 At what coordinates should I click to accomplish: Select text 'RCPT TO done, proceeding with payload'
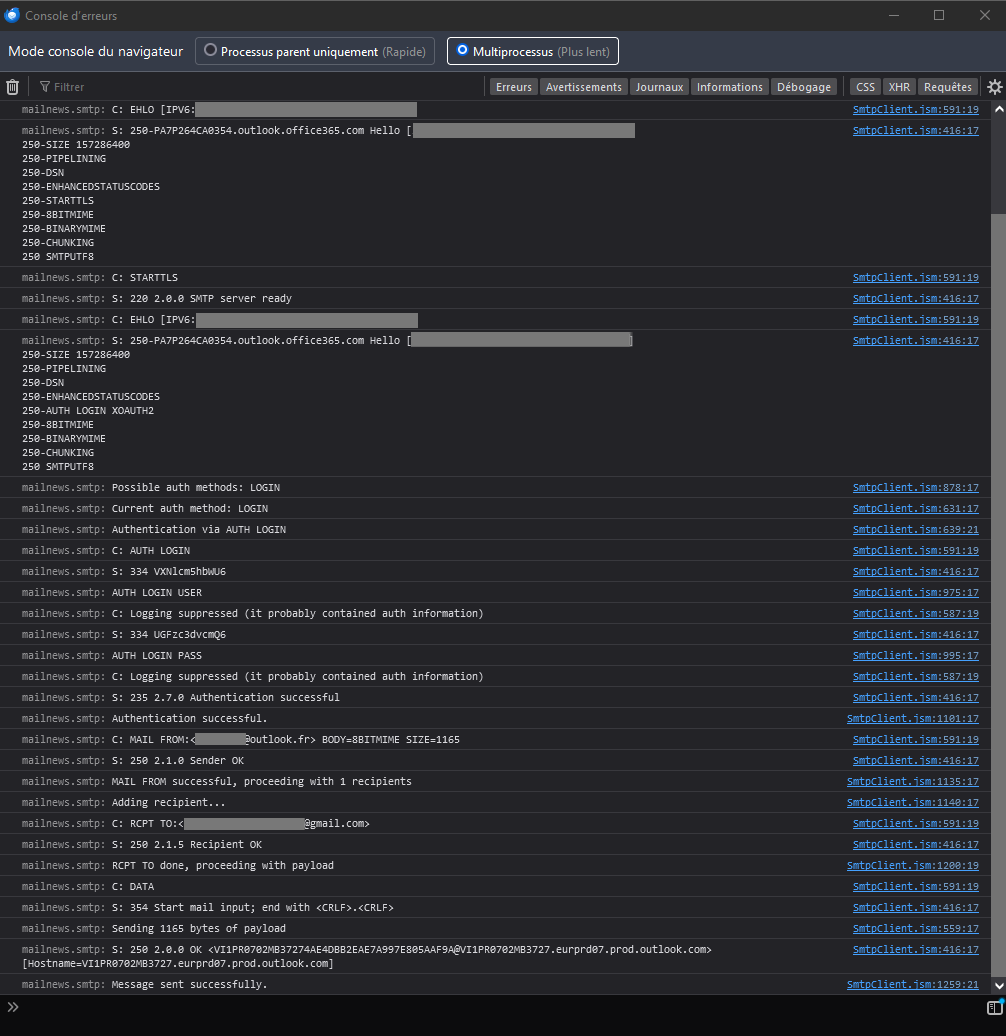223,866
